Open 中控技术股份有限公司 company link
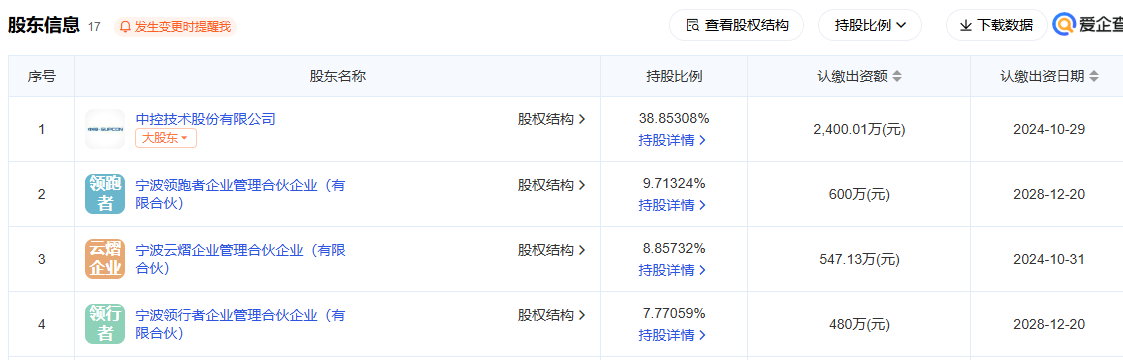The image size is (1123, 360). point(206,119)
